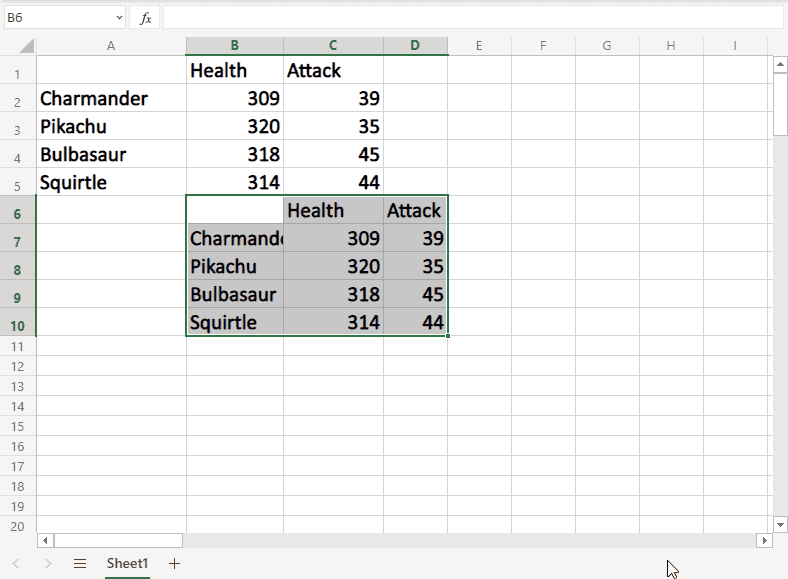This screenshot has height=579, width=788.
Task: Select cell containing Charmander in column A
Action: click(x=110, y=98)
